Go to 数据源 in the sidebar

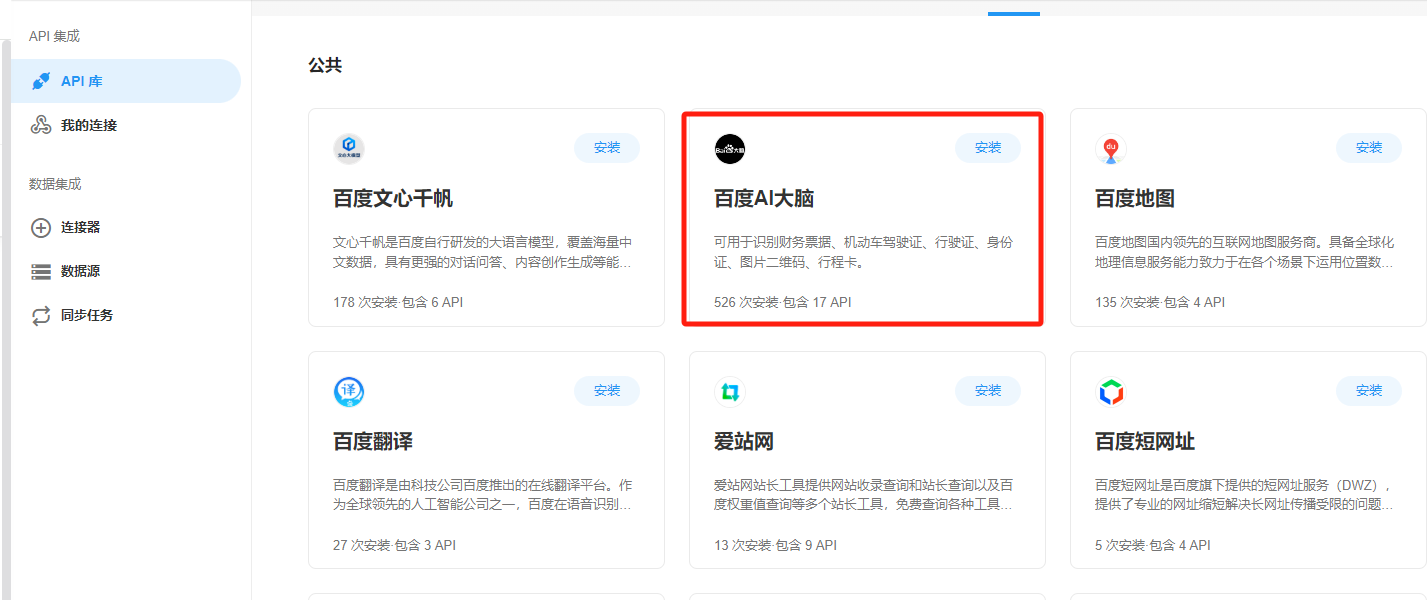tap(80, 271)
